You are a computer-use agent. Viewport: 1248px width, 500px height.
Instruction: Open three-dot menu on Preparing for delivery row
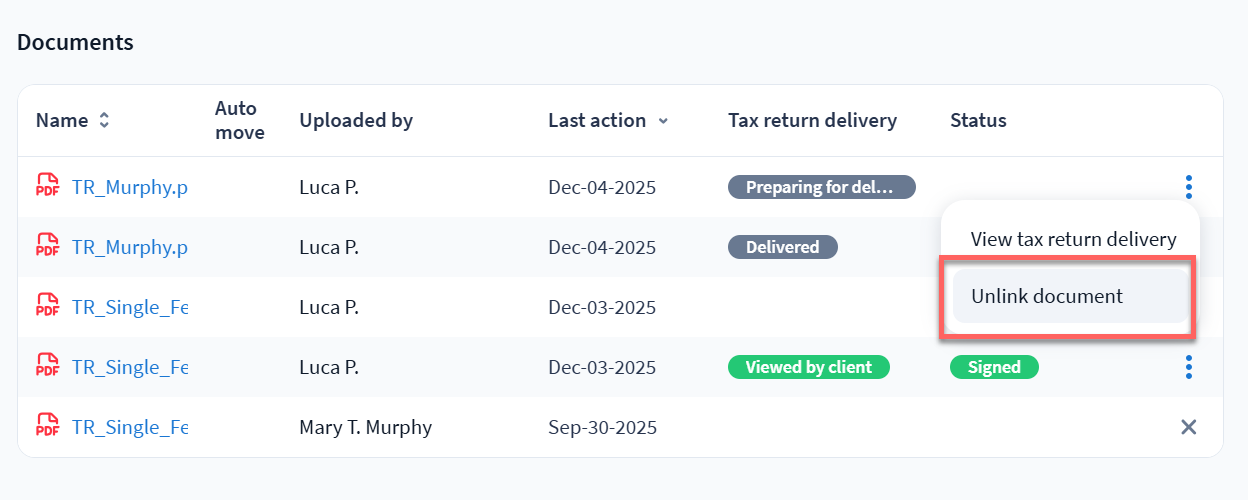click(1188, 187)
